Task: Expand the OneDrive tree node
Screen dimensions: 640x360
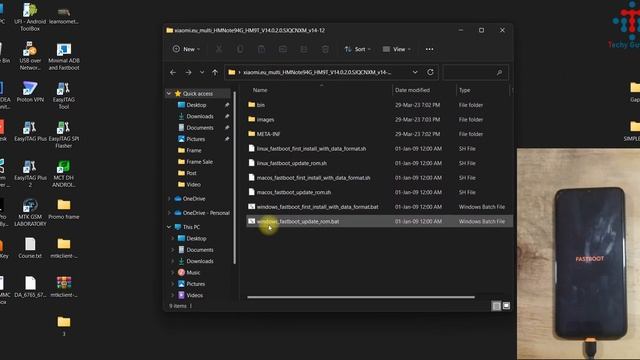Action: click(x=169, y=199)
